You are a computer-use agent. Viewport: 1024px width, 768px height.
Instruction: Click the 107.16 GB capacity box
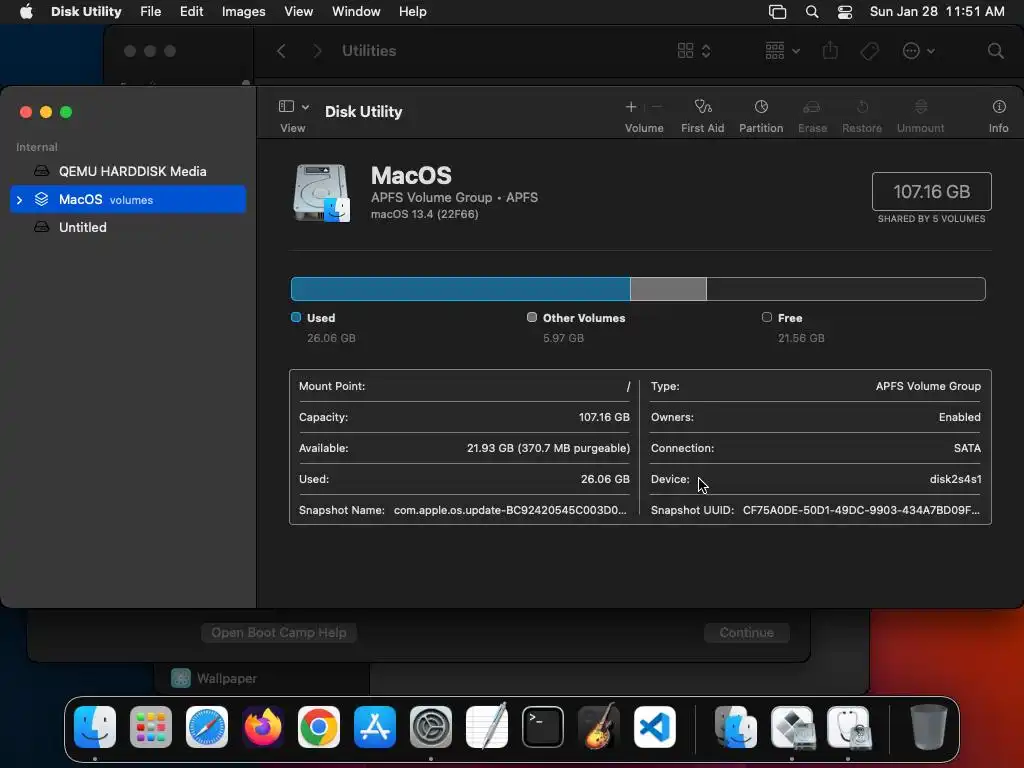(x=931, y=191)
